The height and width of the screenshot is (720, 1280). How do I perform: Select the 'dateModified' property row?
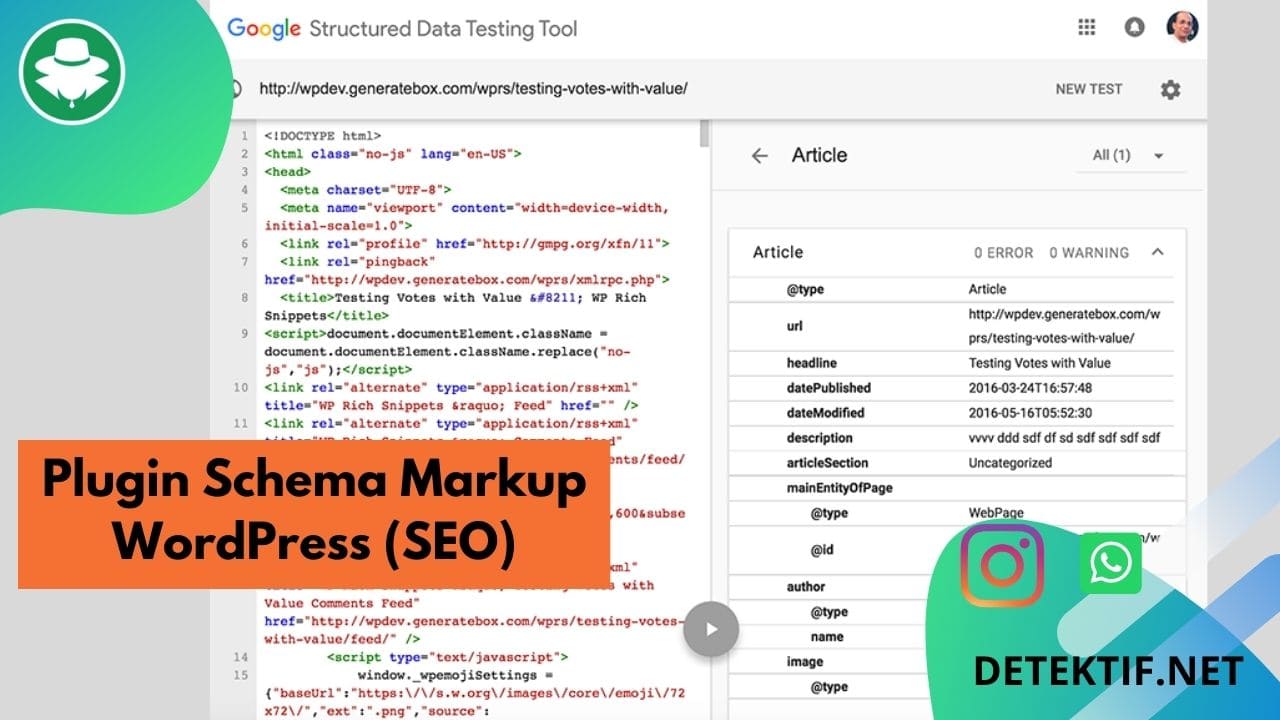(950, 413)
